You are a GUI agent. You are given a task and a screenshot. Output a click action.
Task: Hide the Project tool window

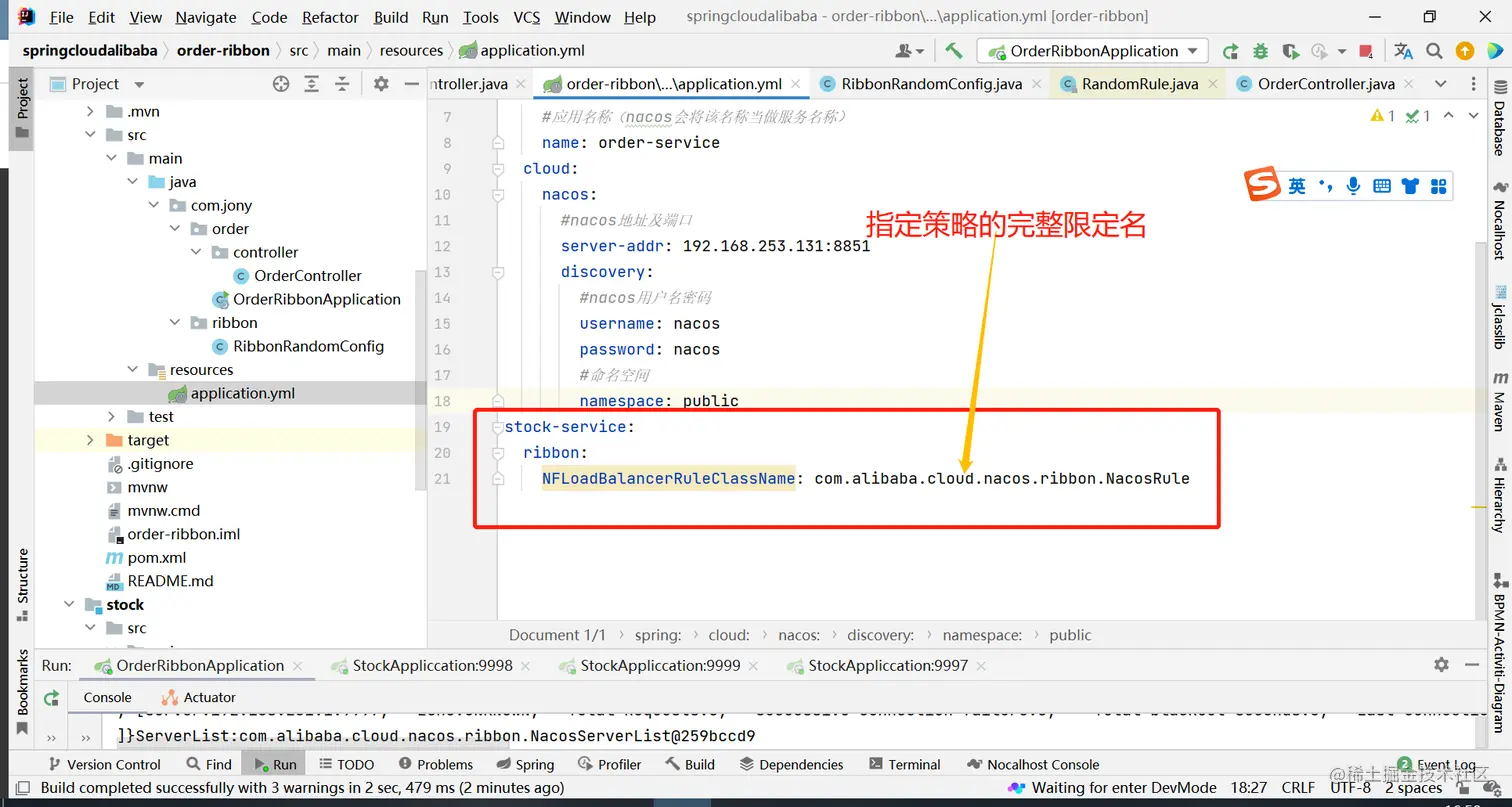[x=411, y=84]
